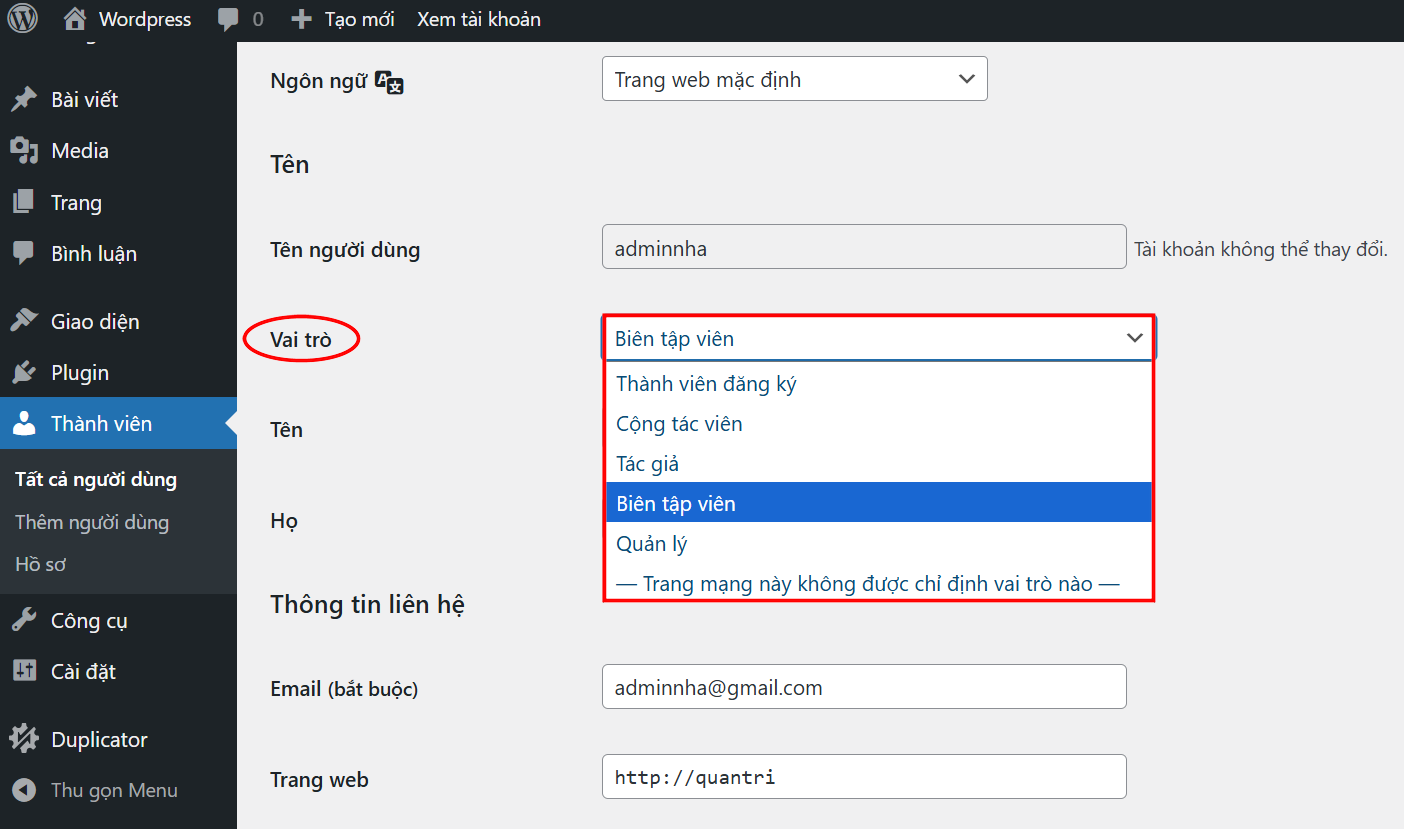Open the Ngôn ngữ language dropdown
The height and width of the screenshot is (829, 1404).
coord(794,78)
